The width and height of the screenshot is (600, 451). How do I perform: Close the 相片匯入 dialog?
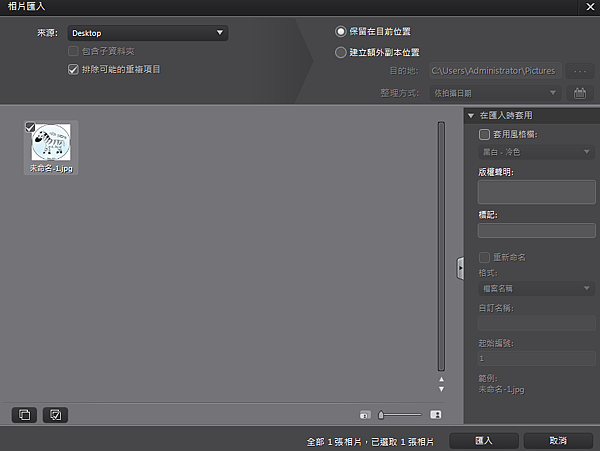[590, 7]
